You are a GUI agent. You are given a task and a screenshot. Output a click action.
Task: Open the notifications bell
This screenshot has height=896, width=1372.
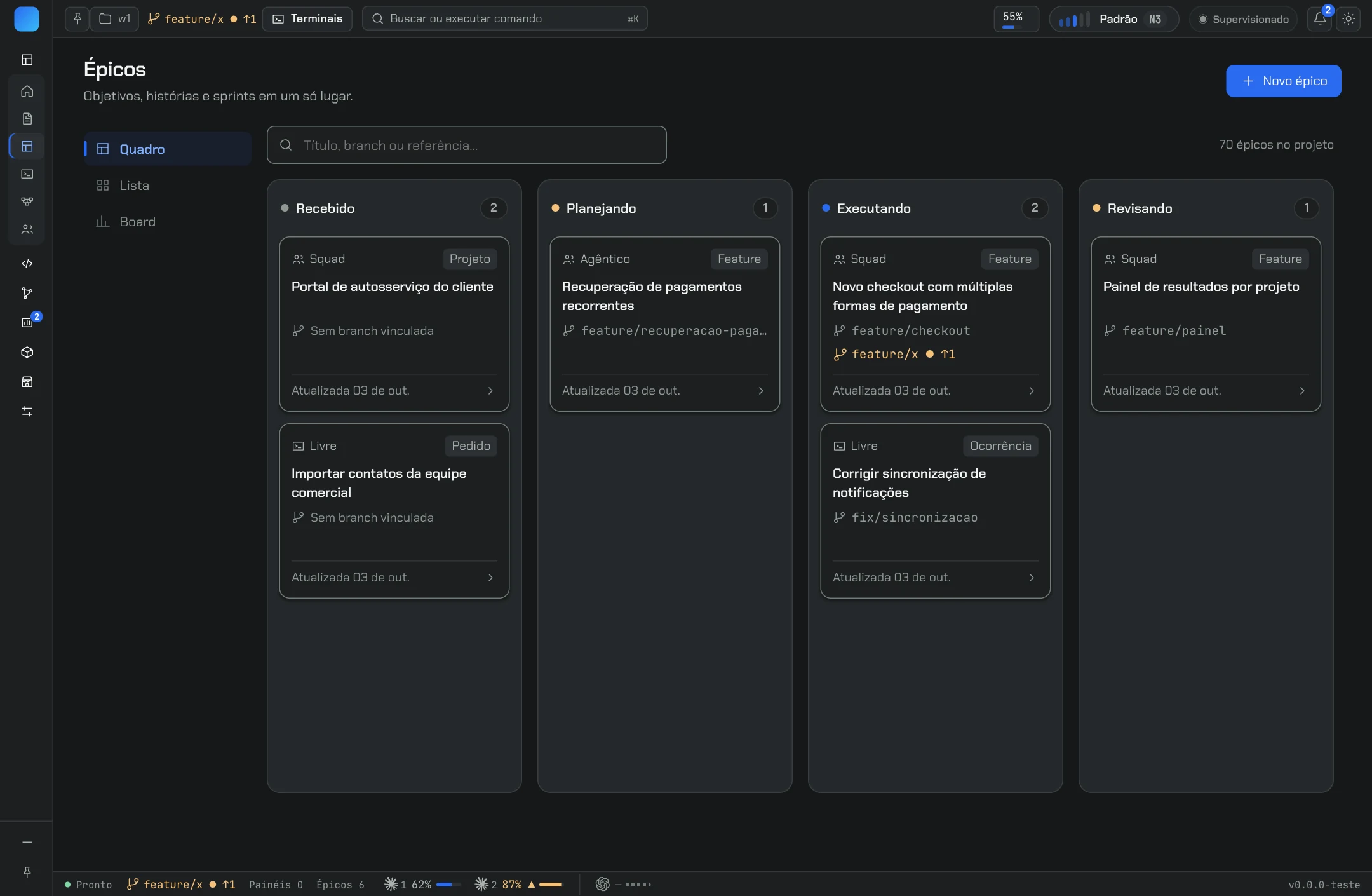click(x=1320, y=19)
